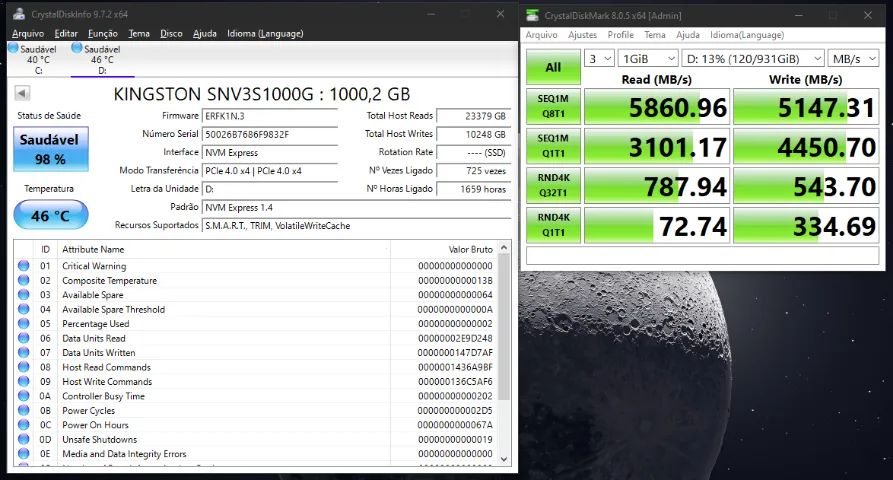This screenshot has height=480, width=893.
Task: Click status orb for Controller Busy Time row
Action: click(23, 396)
